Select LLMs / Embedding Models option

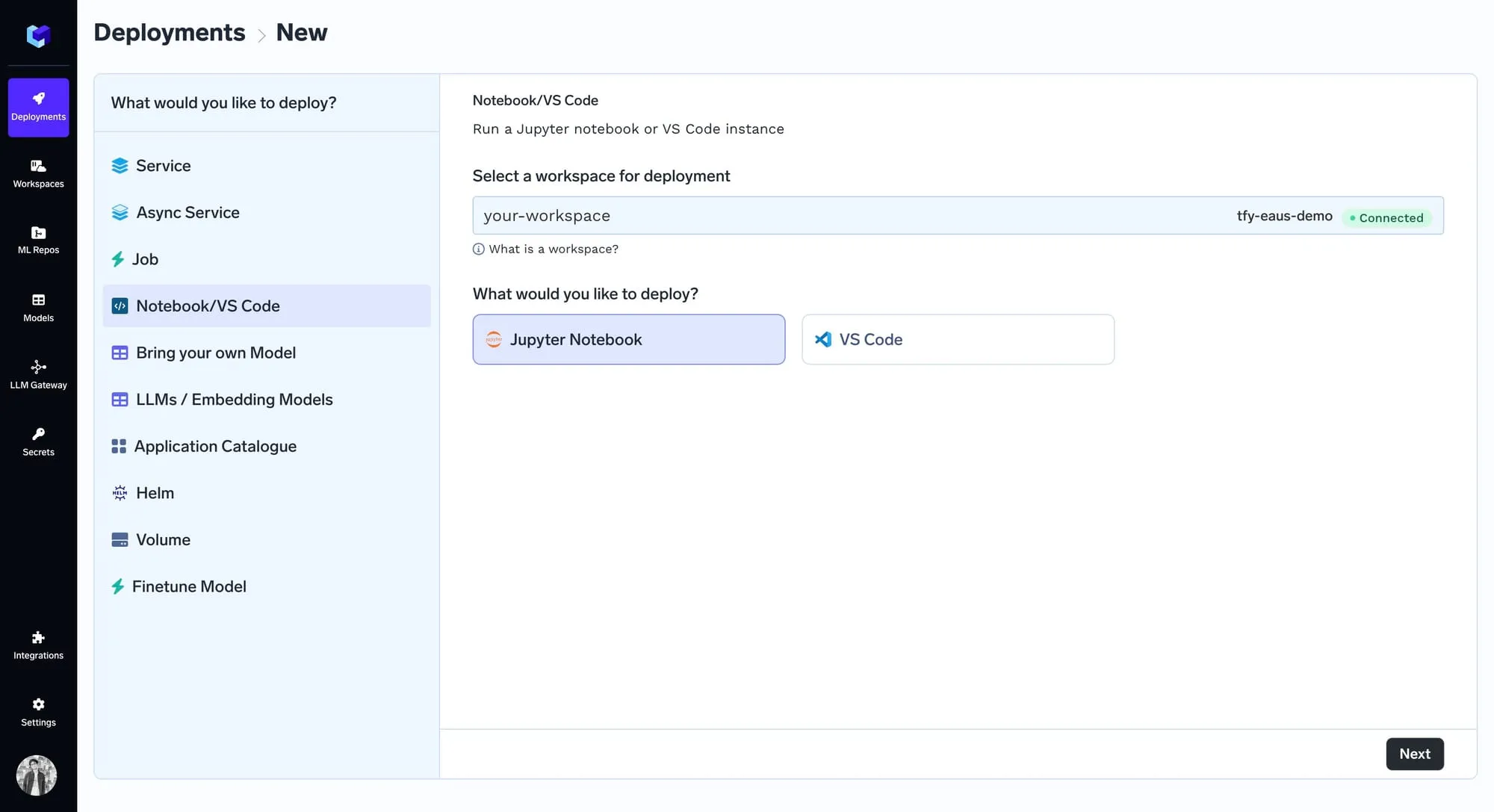pos(234,400)
